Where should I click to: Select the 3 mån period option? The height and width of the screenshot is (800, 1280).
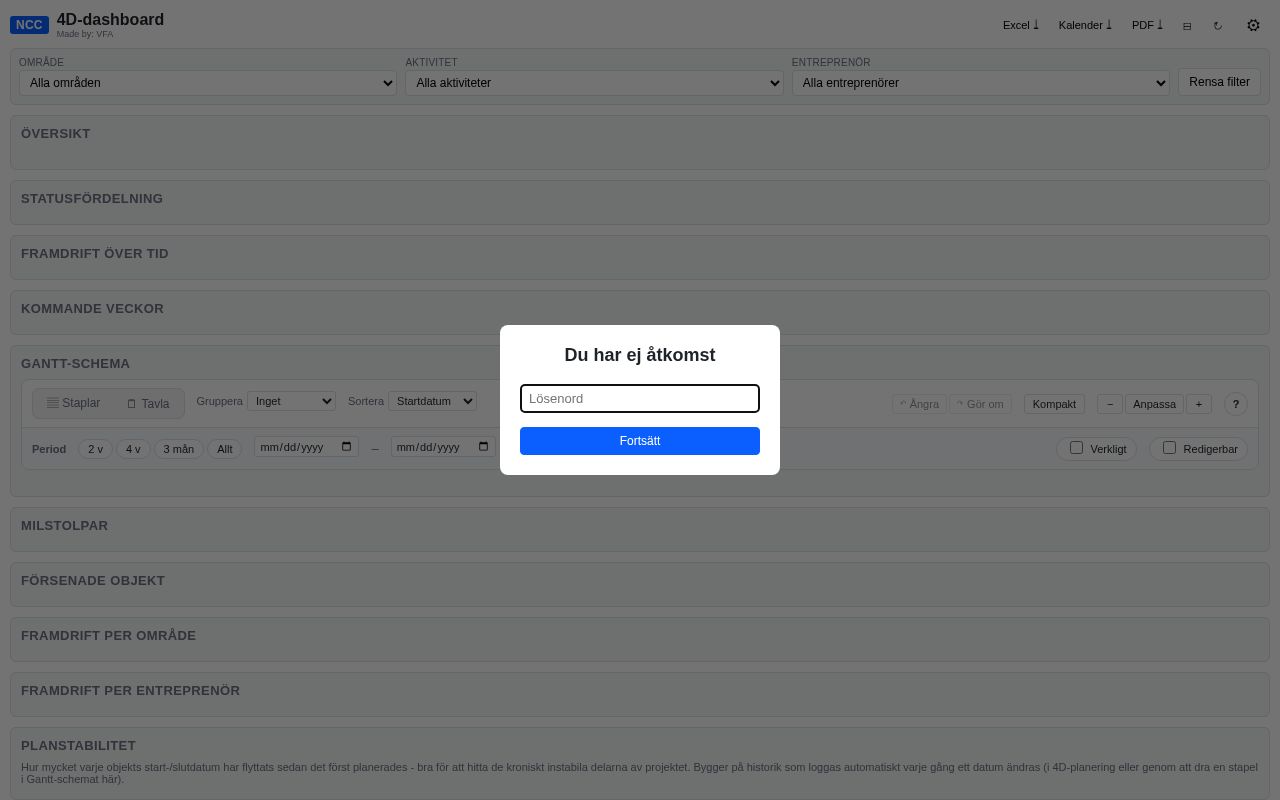178,449
